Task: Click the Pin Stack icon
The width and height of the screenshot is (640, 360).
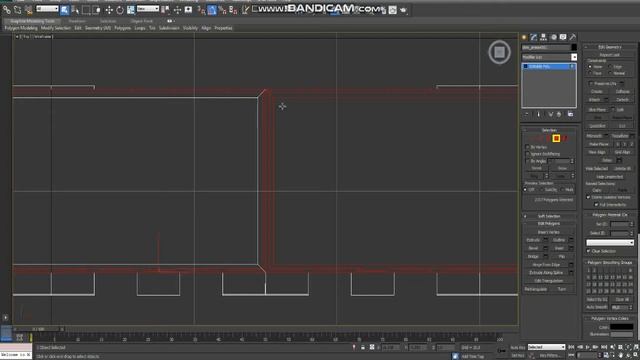Action: point(527,114)
